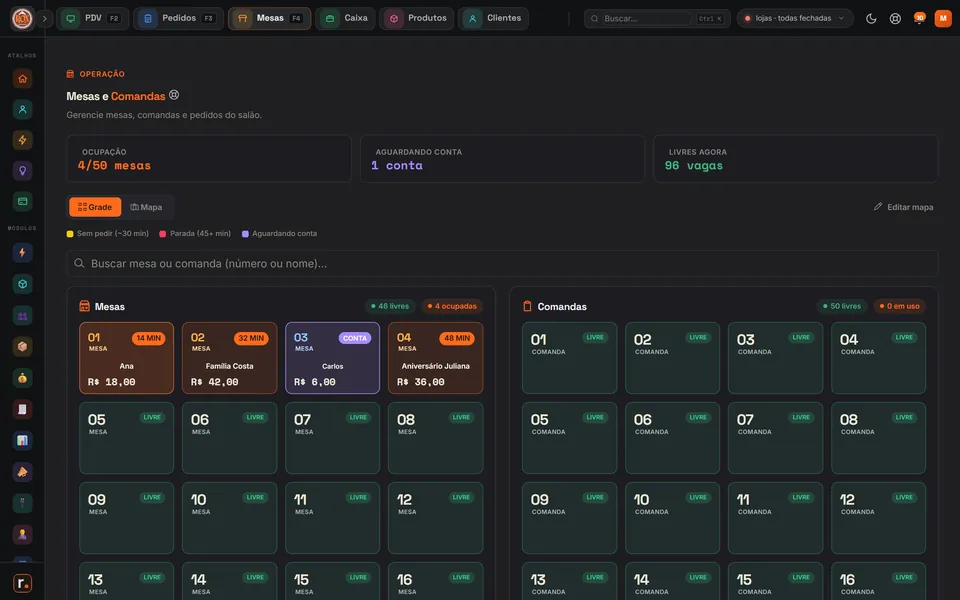Click the 'r.' logo at sidebar bottom
The height and width of the screenshot is (600, 960).
tap(23, 583)
